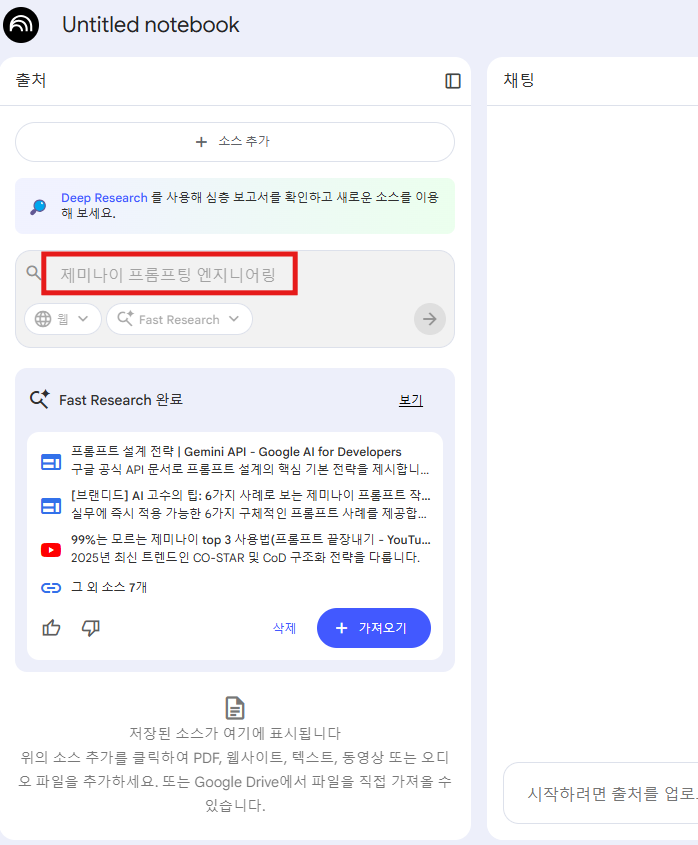Click the description 구글 공식 API 문서로 프롬프트
This screenshot has height=845, width=698.
pyautogui.click(x=250, y=469)
